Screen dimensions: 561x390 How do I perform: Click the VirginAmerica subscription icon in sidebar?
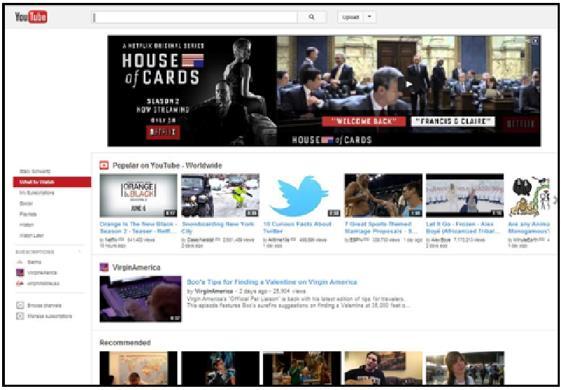click(20, 273)
